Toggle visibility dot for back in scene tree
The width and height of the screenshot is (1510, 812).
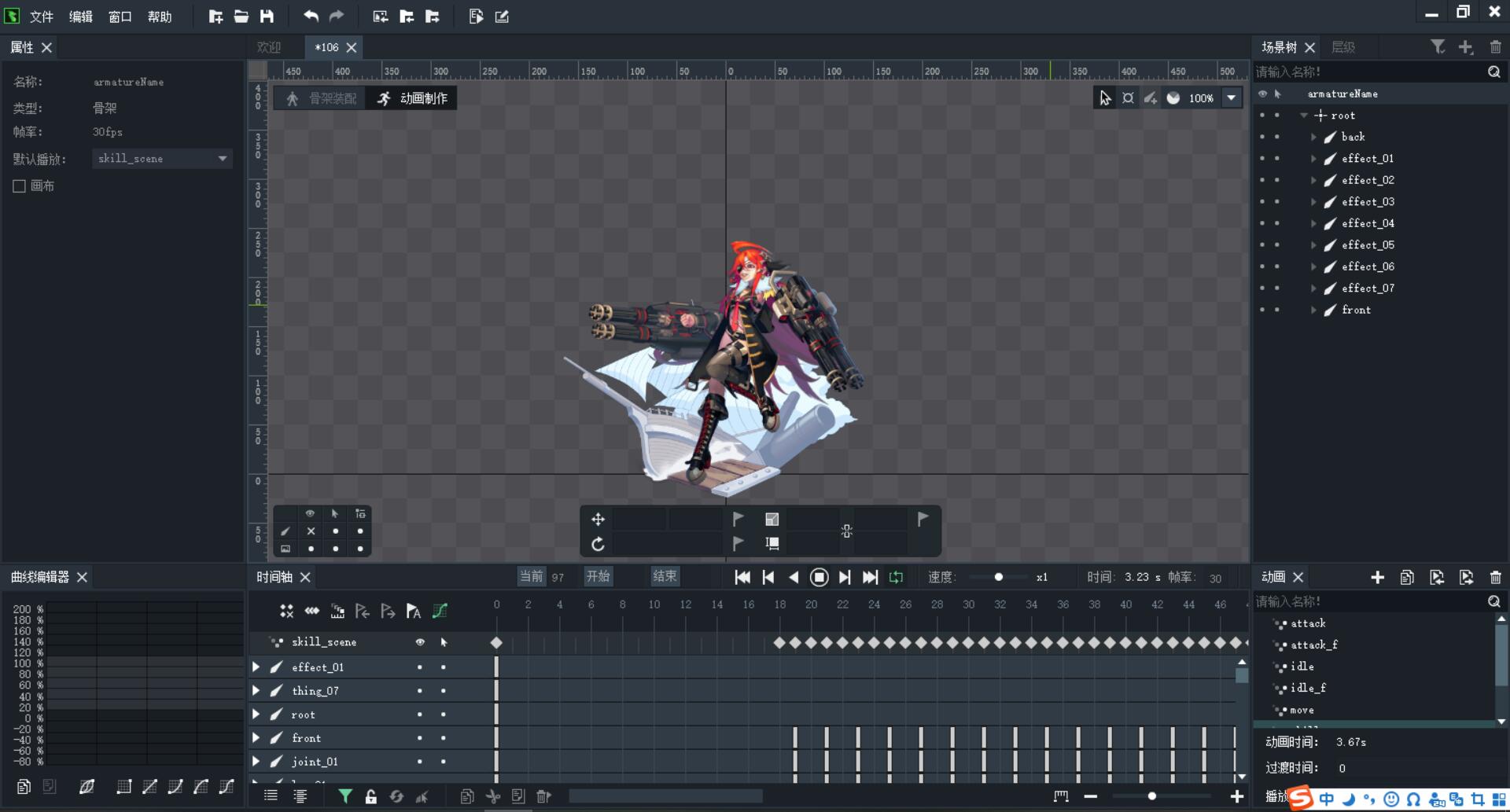tap(1262, 137)
